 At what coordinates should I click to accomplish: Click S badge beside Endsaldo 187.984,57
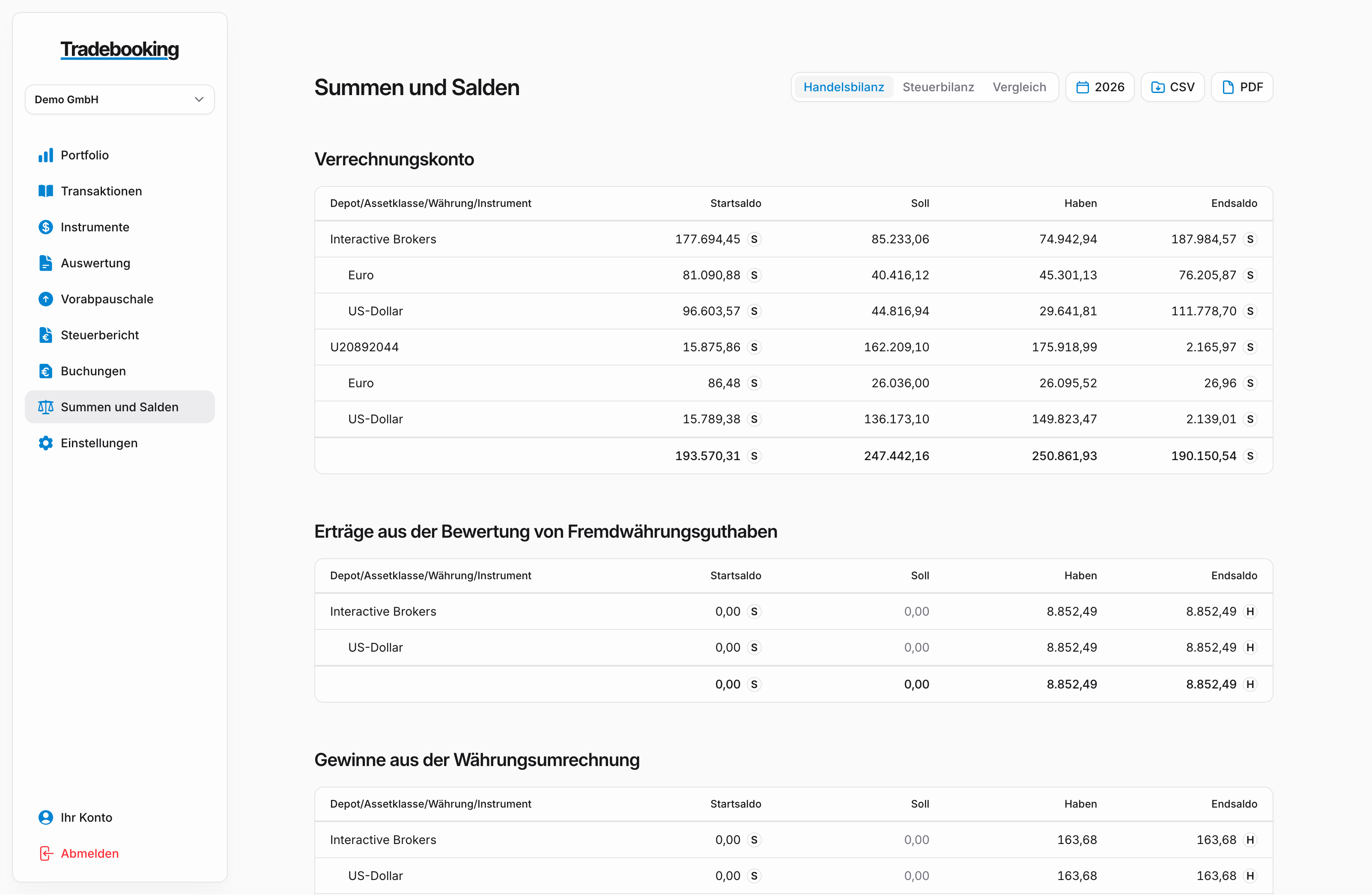pos(1250,239)
